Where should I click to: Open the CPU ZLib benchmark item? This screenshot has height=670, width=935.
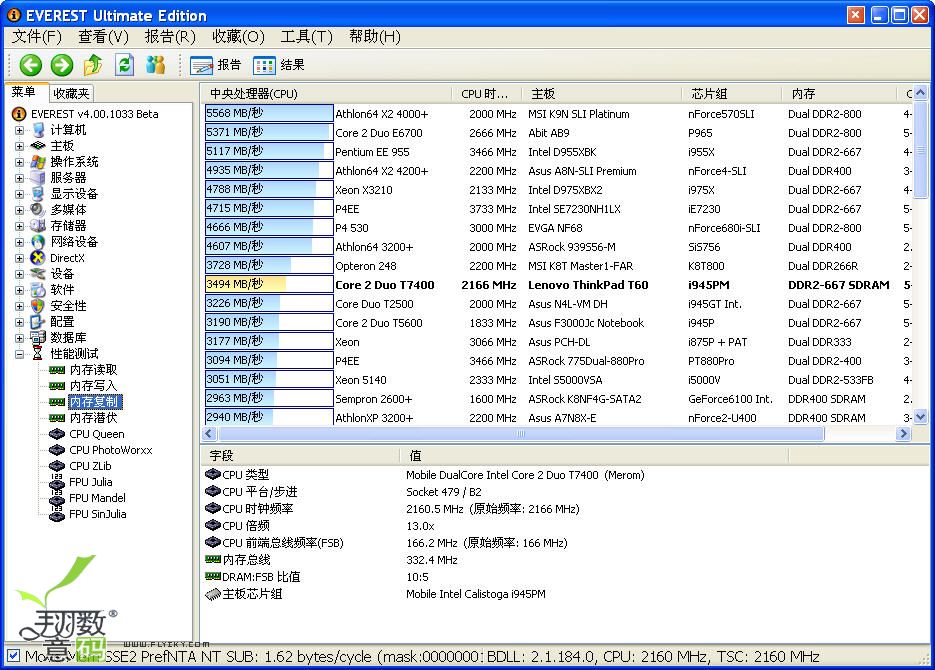(x=90, y=467)
